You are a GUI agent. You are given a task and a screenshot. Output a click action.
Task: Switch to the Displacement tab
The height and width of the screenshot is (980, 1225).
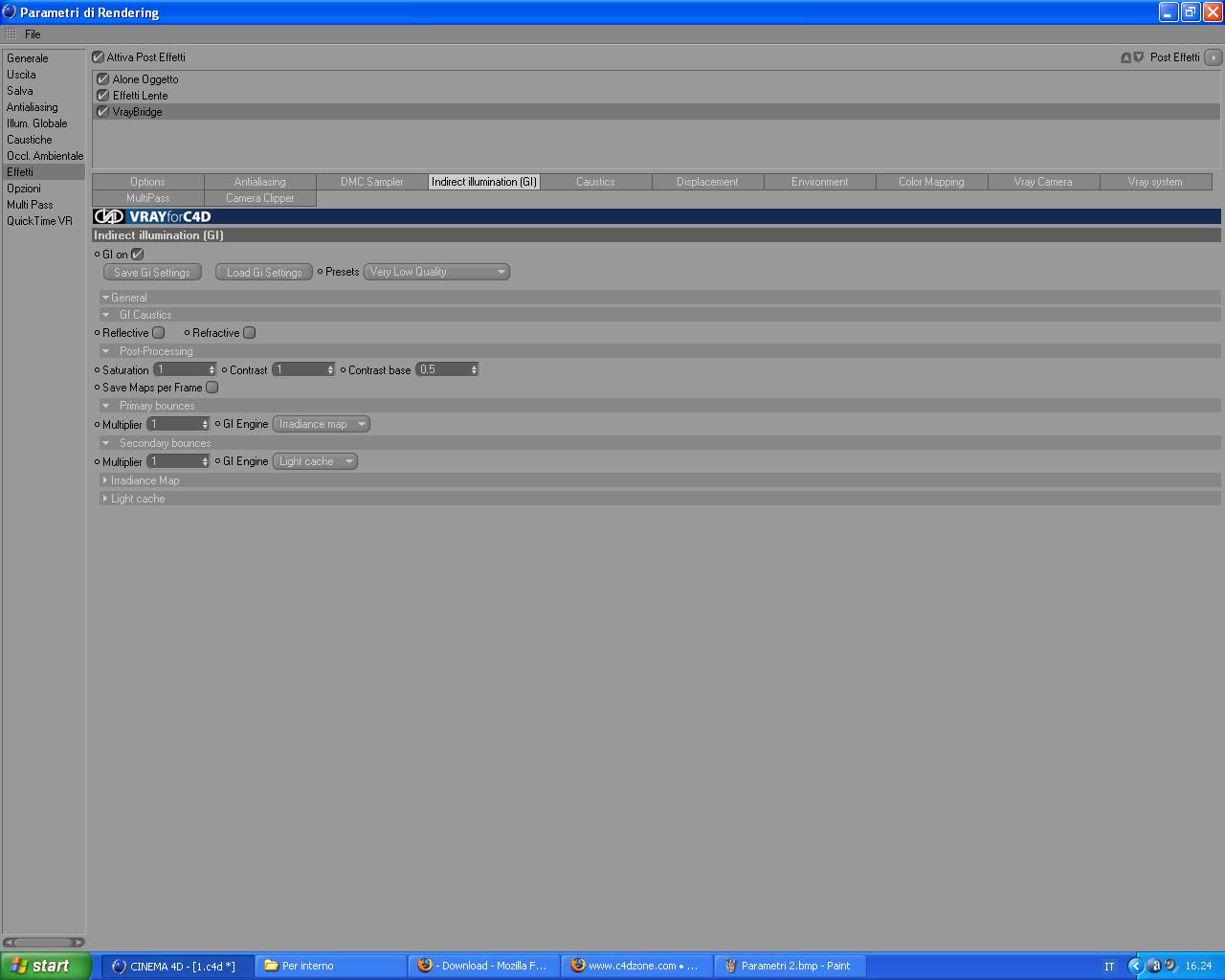coord(707,182)
